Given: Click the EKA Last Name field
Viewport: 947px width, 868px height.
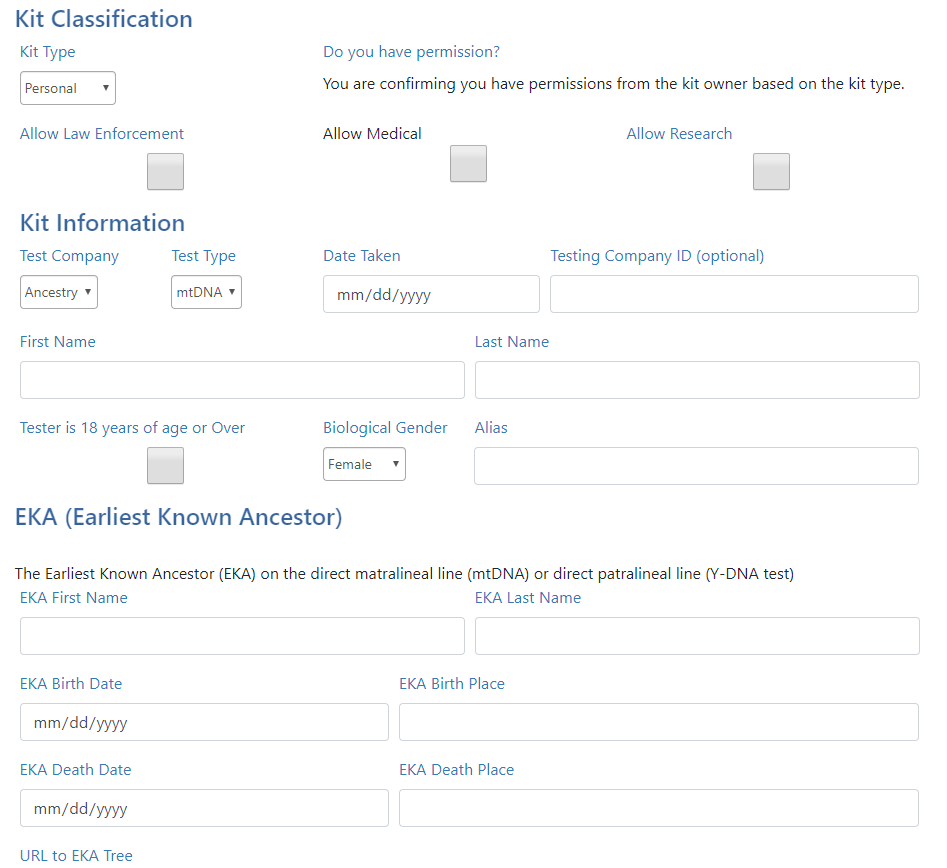Looking at the screenshot, I should (x=697, y=636).
